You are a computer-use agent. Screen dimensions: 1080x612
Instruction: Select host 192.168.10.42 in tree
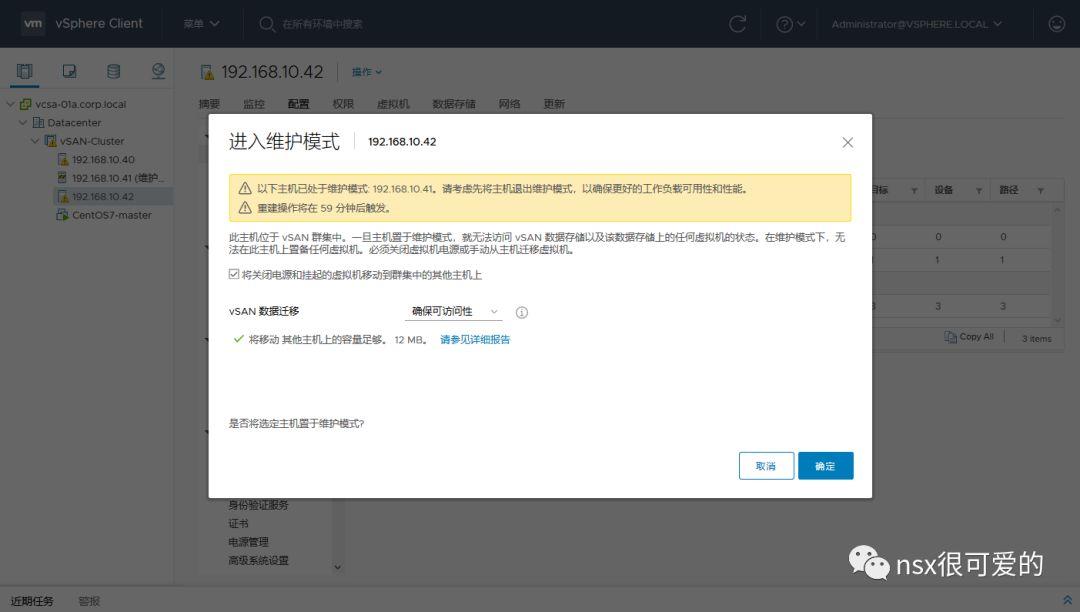103,196
